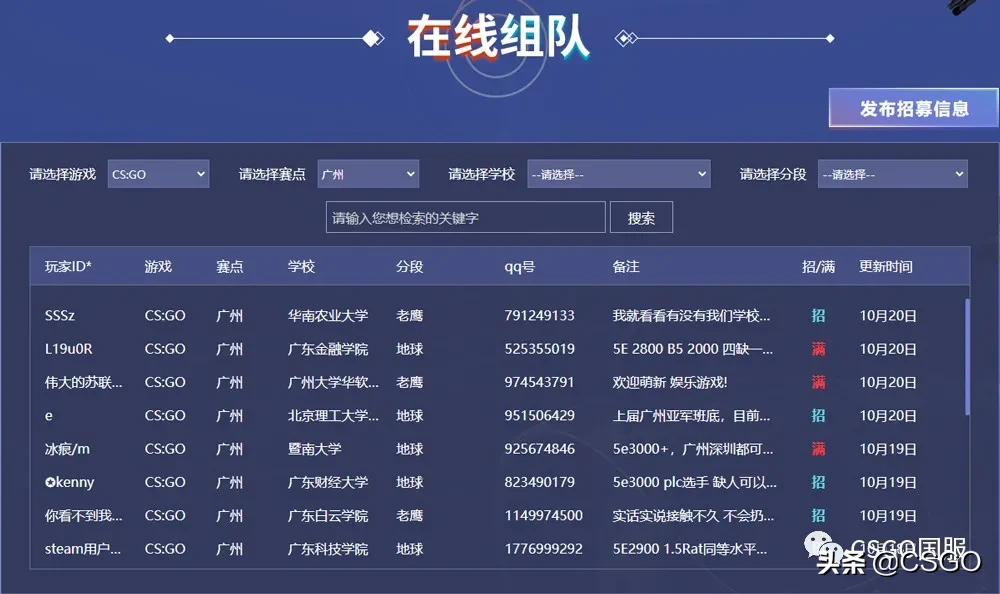Select the 赛点 column header
Viewport: 1000px width, 594px height.
pos(230,267)
